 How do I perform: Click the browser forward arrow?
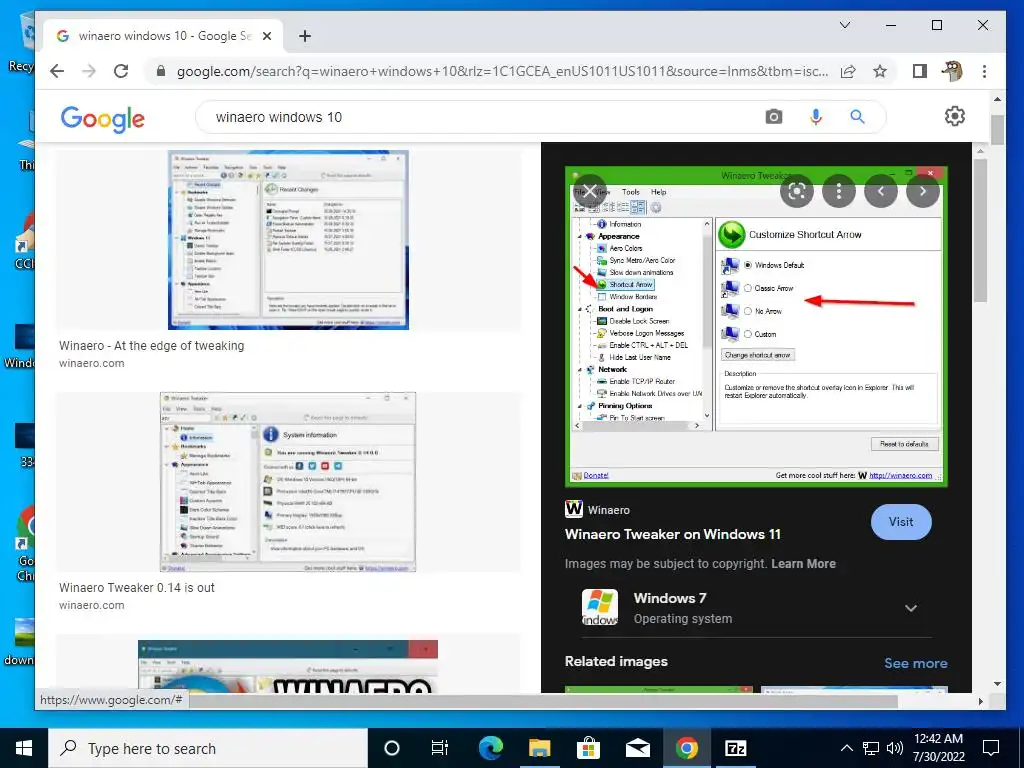point(89,71)
